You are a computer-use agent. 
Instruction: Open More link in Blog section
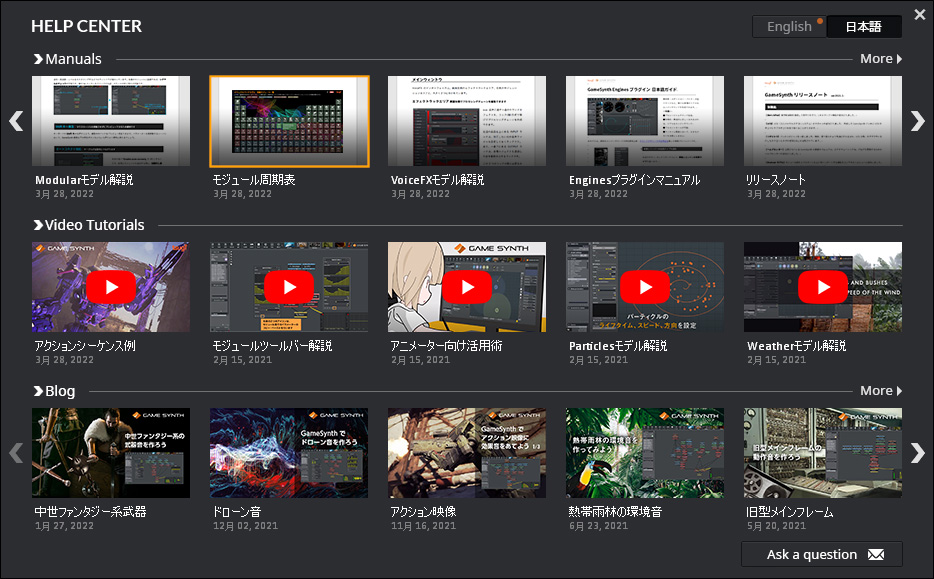881,391
